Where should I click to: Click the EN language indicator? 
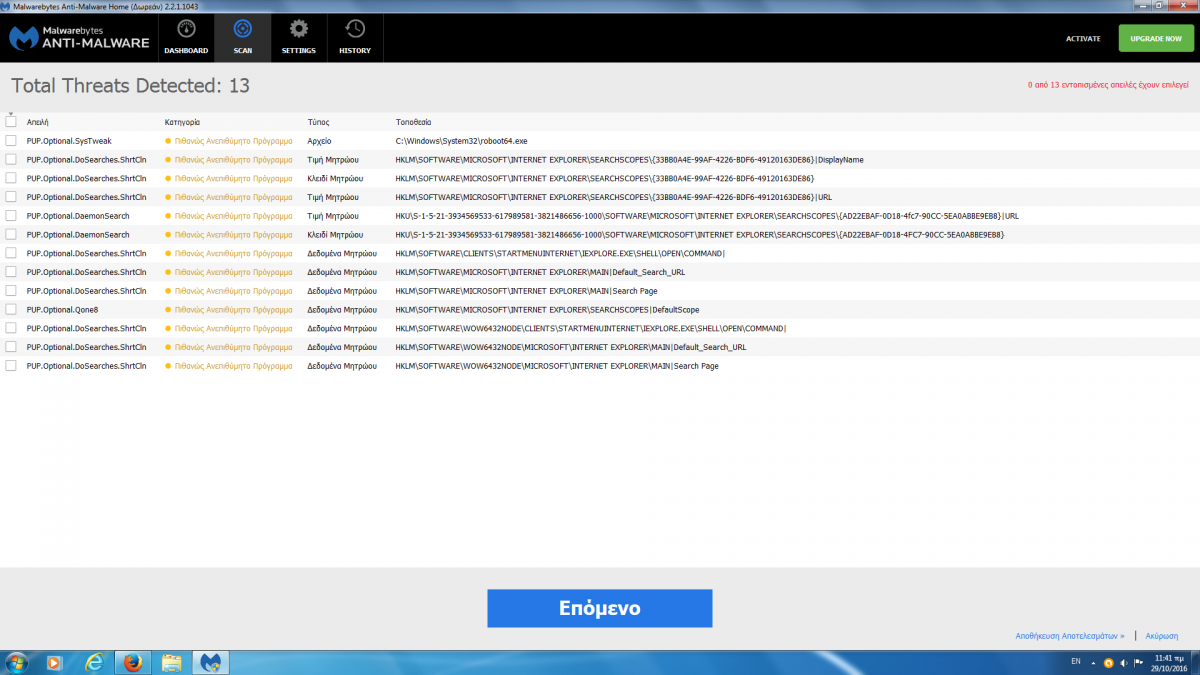[x=1076, y=662]
